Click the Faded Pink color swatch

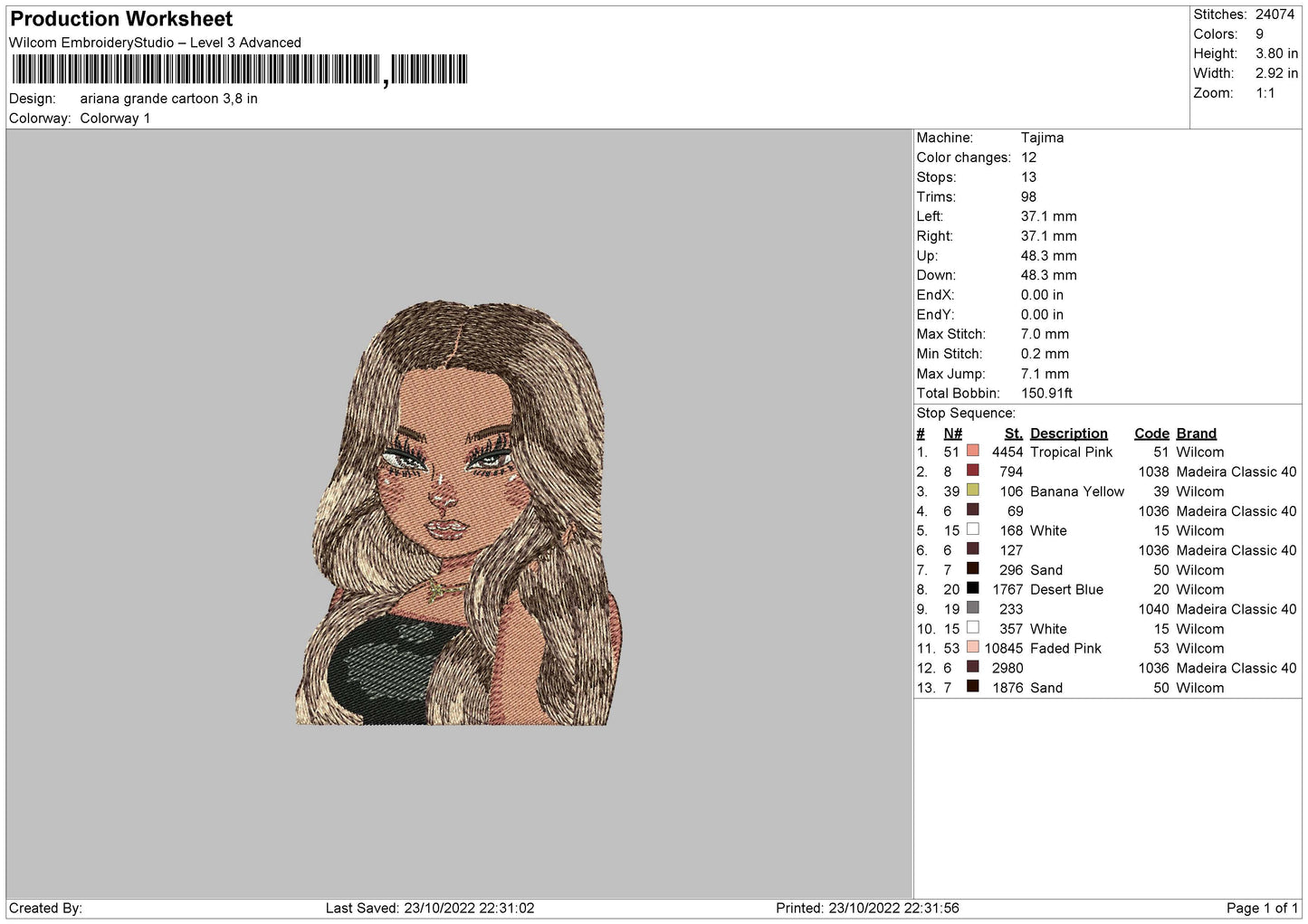(x=973, y=647)
